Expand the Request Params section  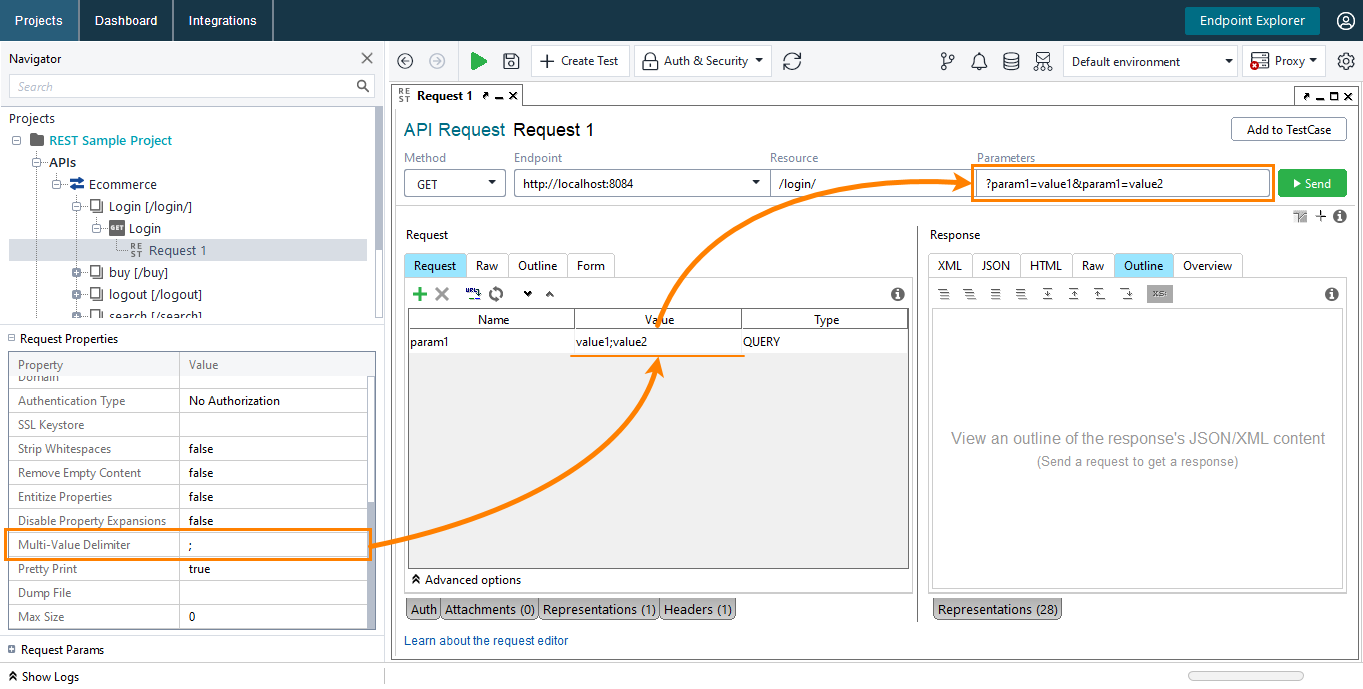12,650
